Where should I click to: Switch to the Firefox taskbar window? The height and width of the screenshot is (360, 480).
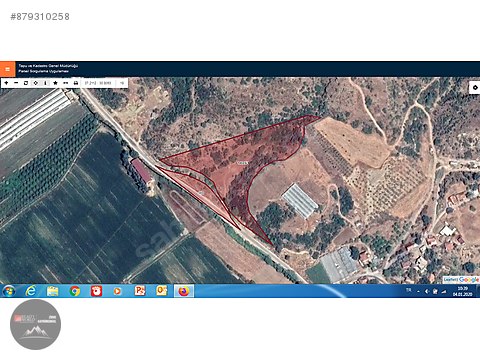[184, 291]
